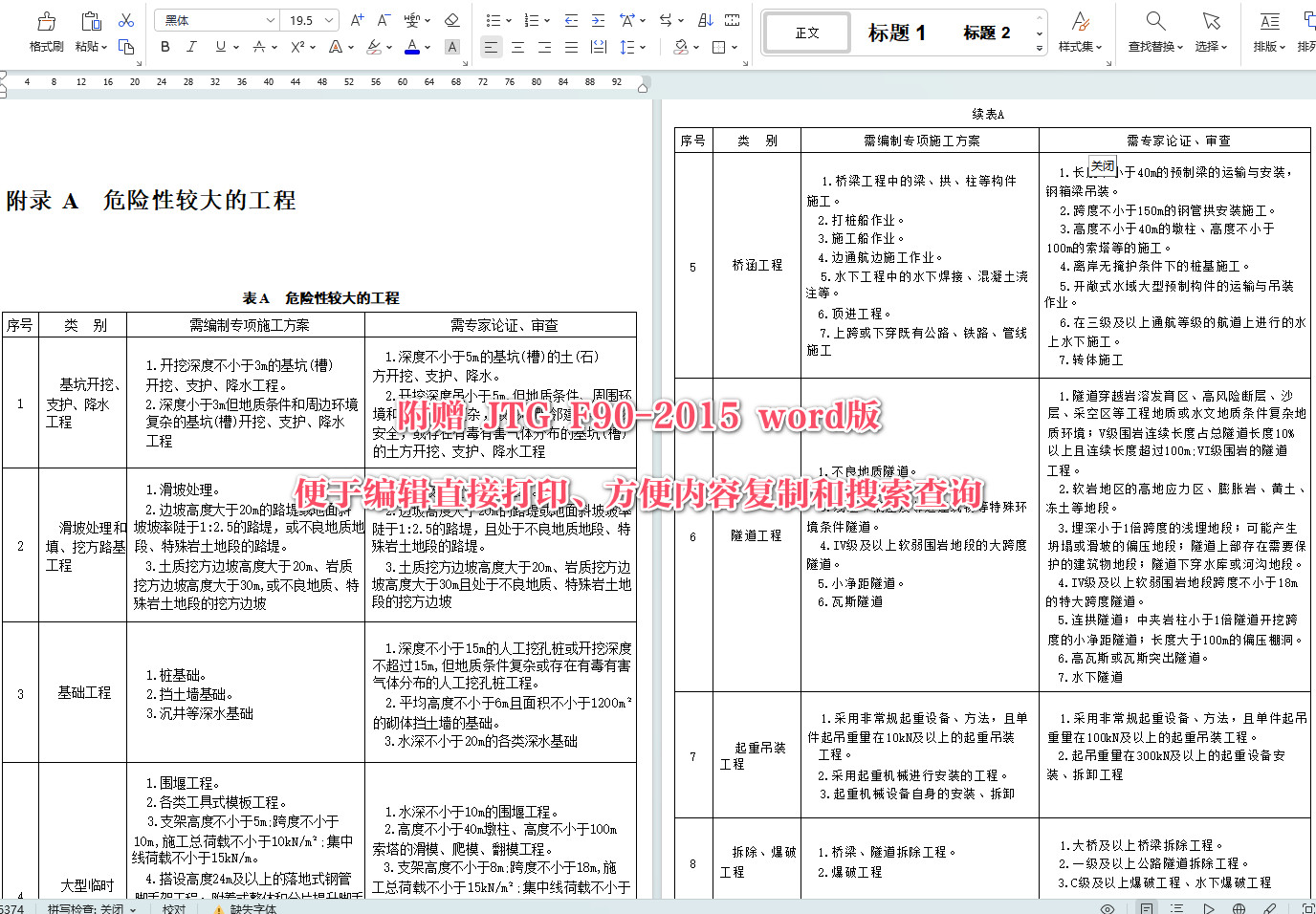Apply superscript formatting (X²)
This screenshot has width=1316, height=914.
pos(296,46)
